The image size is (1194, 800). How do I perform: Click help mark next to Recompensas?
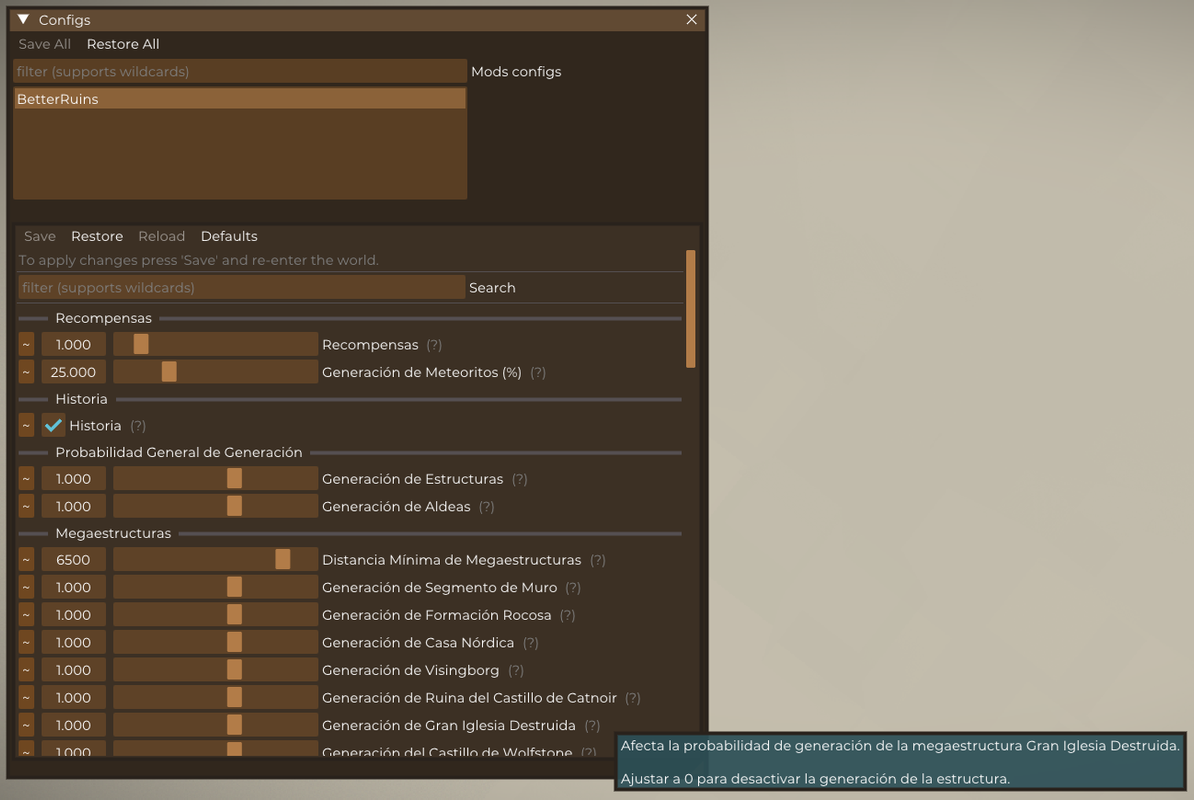pos(434,345)
